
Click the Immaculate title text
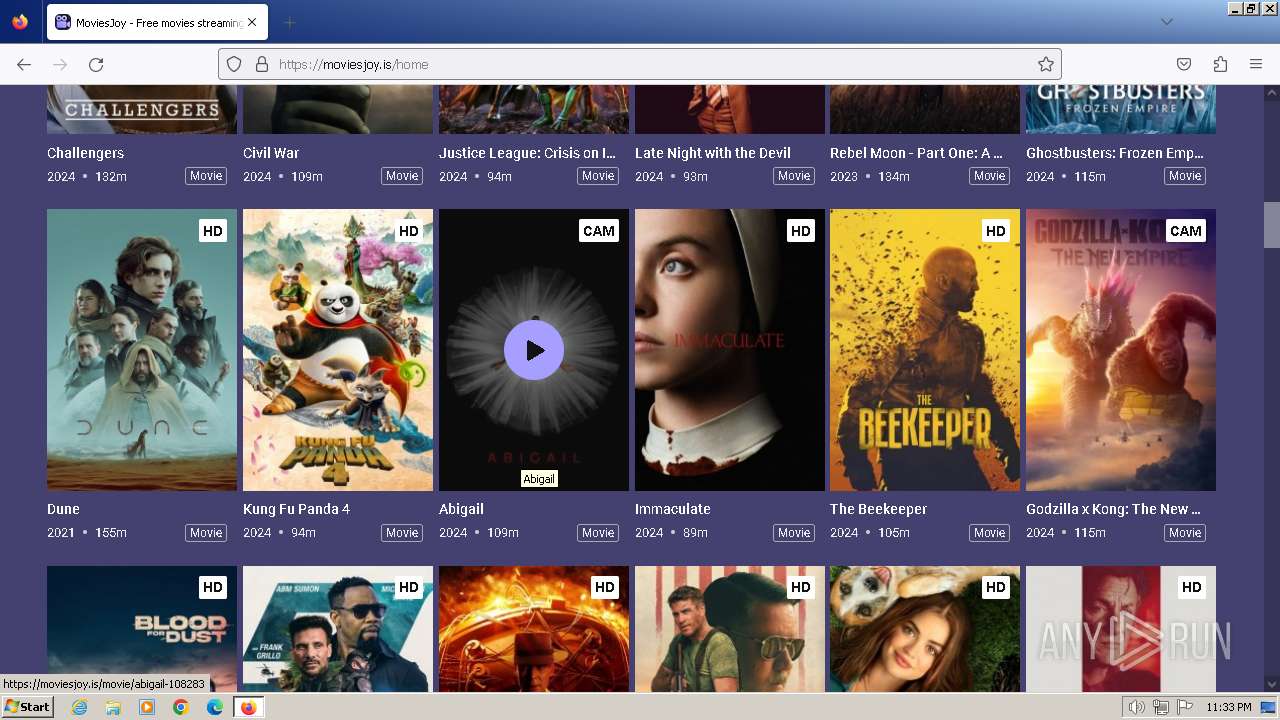[x=673, y=509]
